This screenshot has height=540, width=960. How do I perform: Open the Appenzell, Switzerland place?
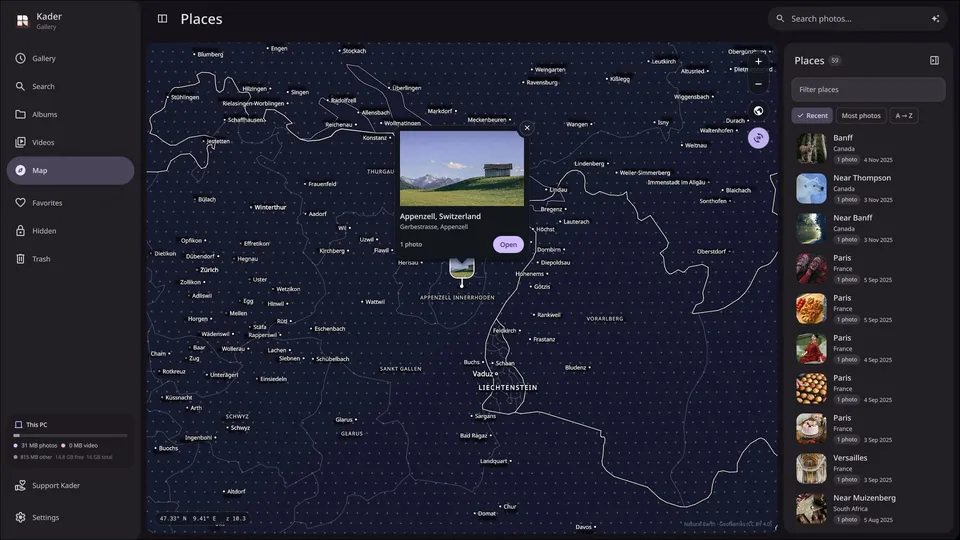(x=508, y=244)
